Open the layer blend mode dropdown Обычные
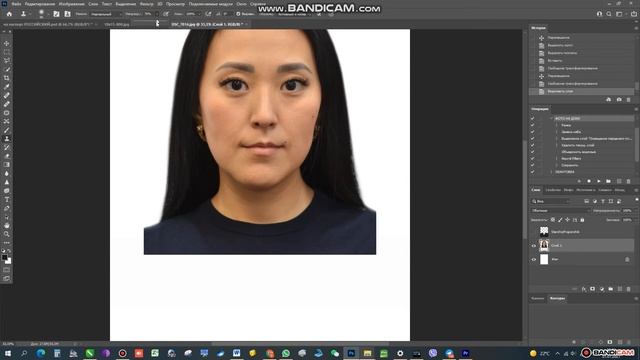 [561, 211]
